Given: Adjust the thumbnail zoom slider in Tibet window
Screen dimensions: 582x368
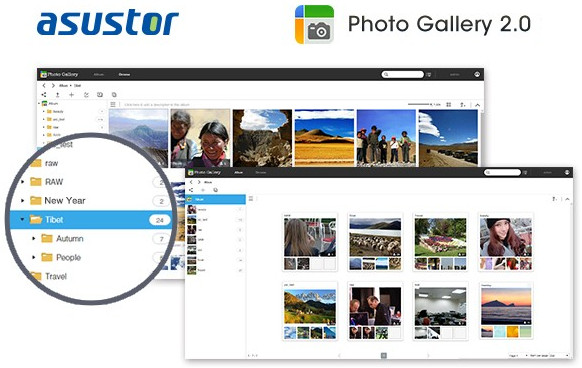Looking at the screenshot, I should [x=419, y=105].
